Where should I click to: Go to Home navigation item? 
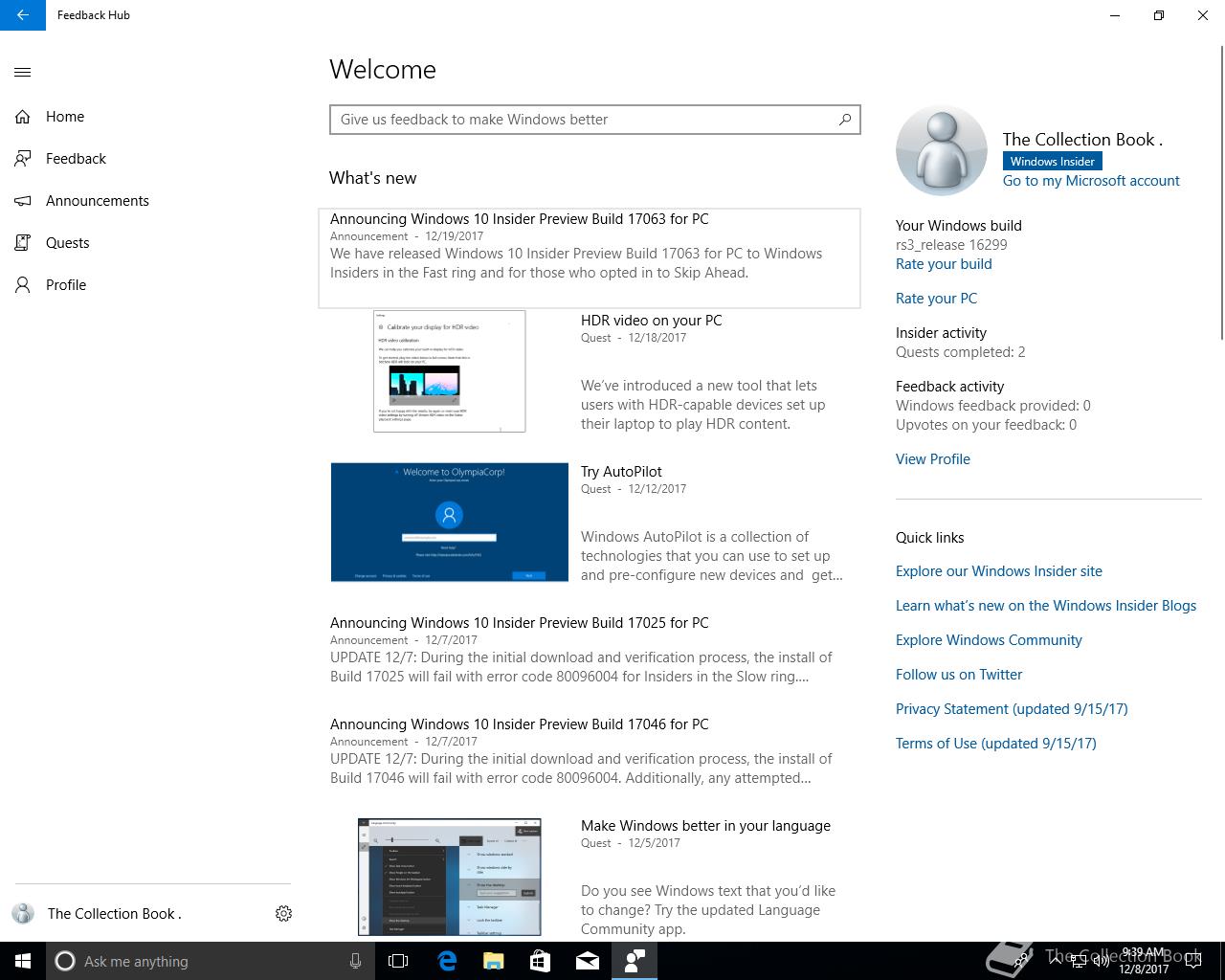(153, 117)
